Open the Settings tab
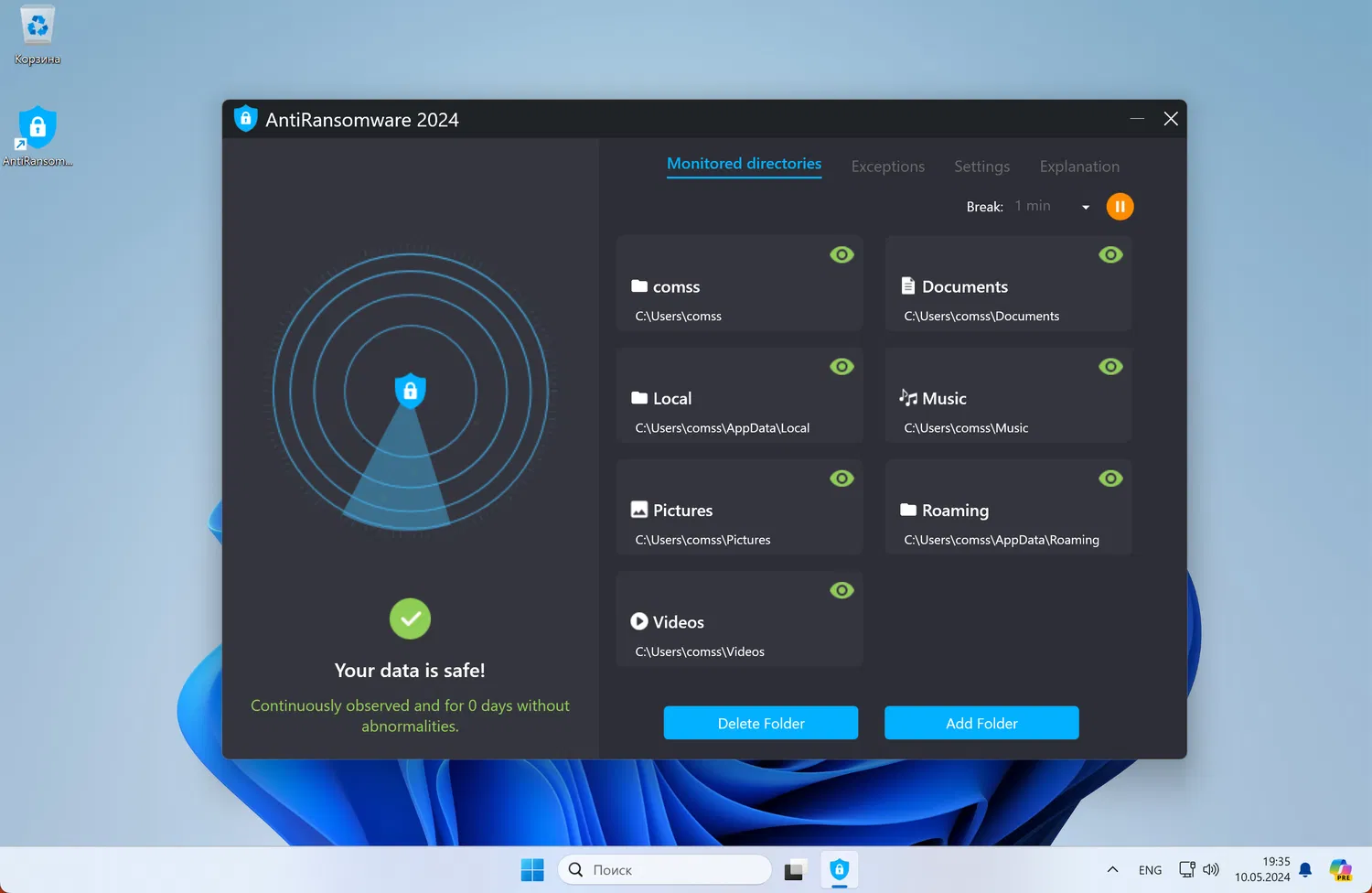Image resolution: width=1372 pixels, height=893 pixels. [x=981, y=167]
